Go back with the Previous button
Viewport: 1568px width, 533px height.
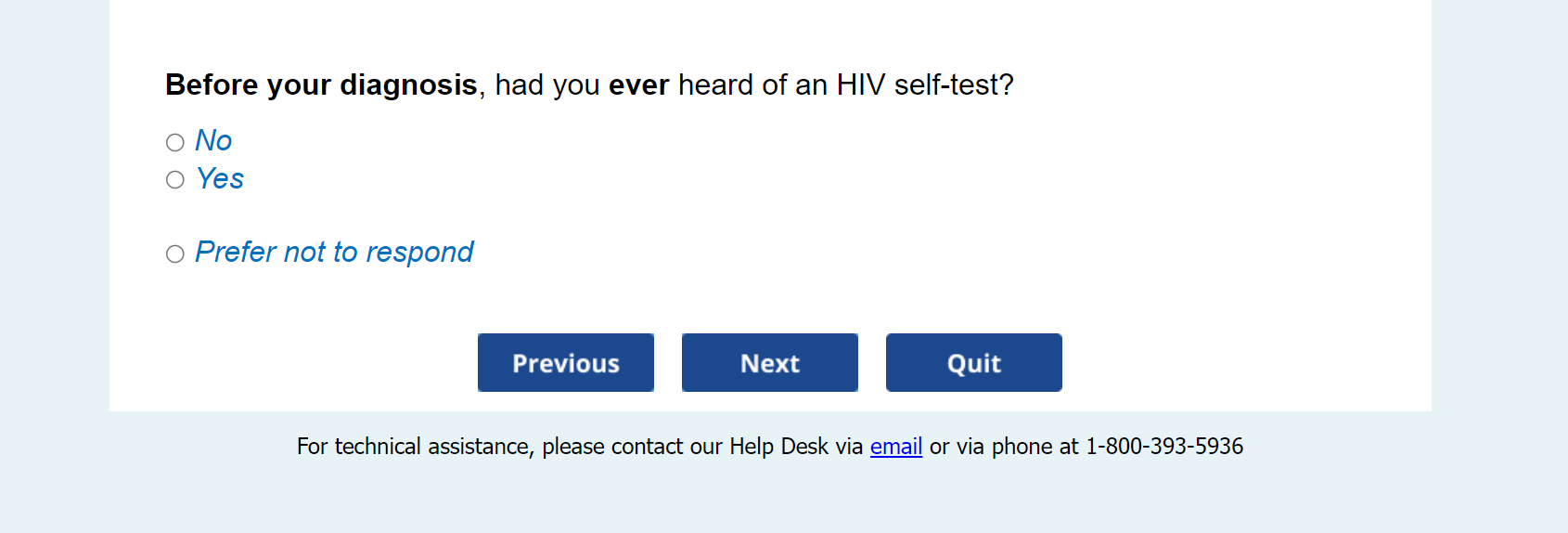[x=565, y=363]
